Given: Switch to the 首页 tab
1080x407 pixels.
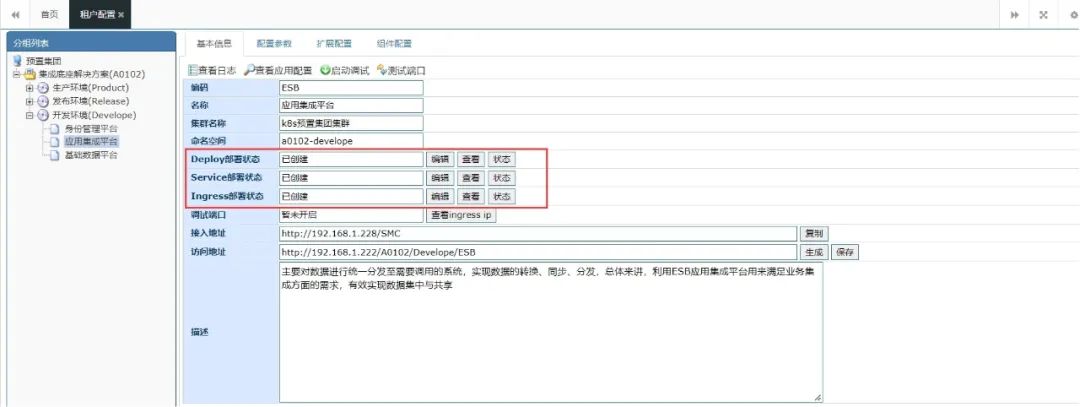Looking at the screenshot, I should (x=50, y=14).
